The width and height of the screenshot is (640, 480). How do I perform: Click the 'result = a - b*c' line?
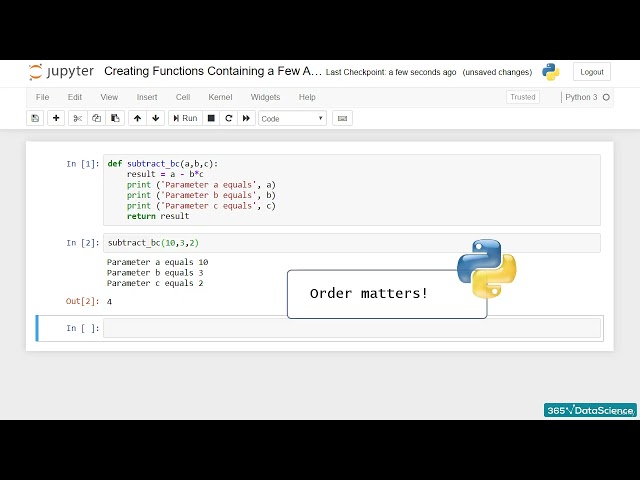(x=165, y=174)
